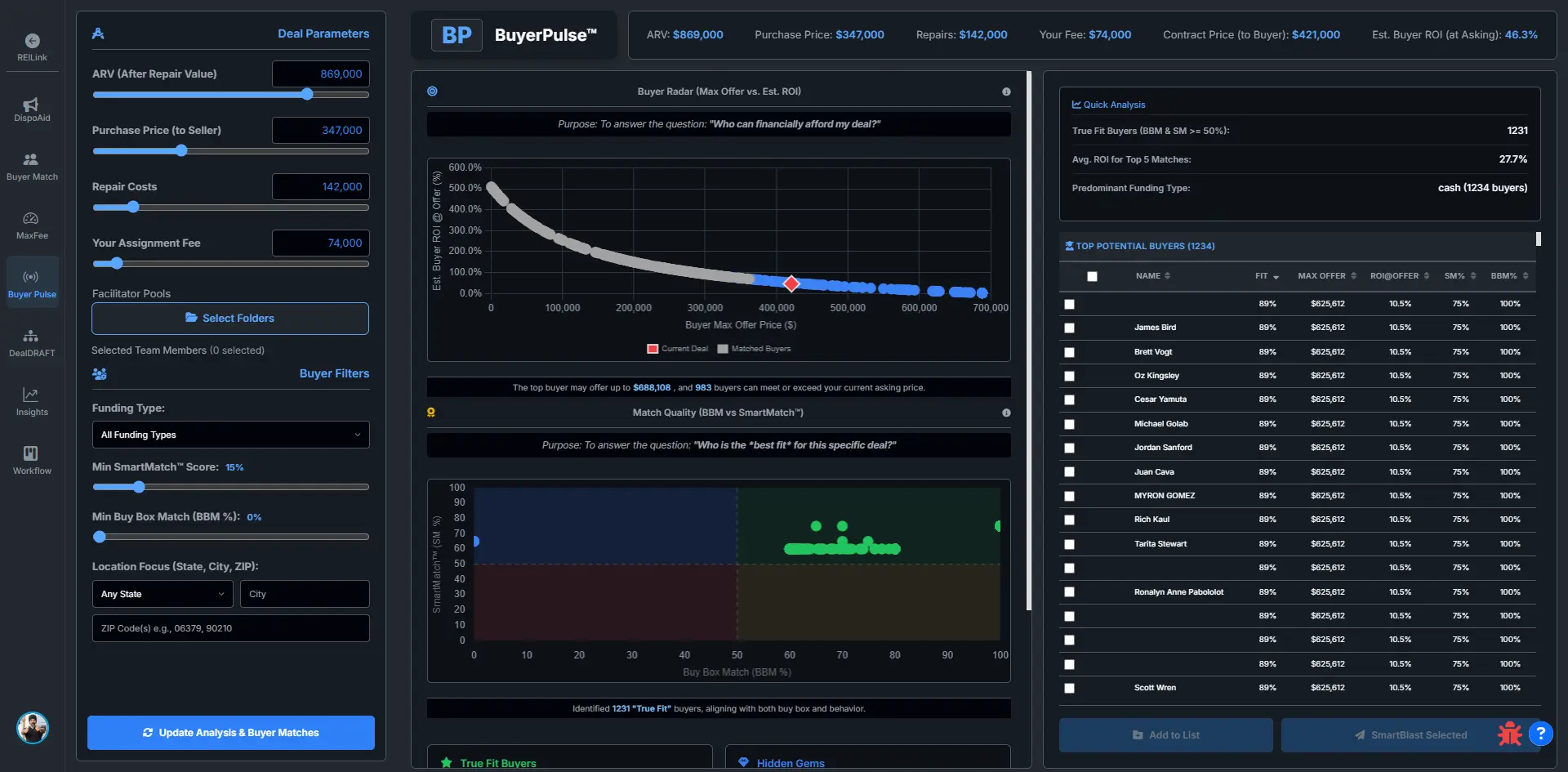This screenshot has height=772, width=1568.
Task: Open the blue help question icon
Action: tap(1540, 734)
